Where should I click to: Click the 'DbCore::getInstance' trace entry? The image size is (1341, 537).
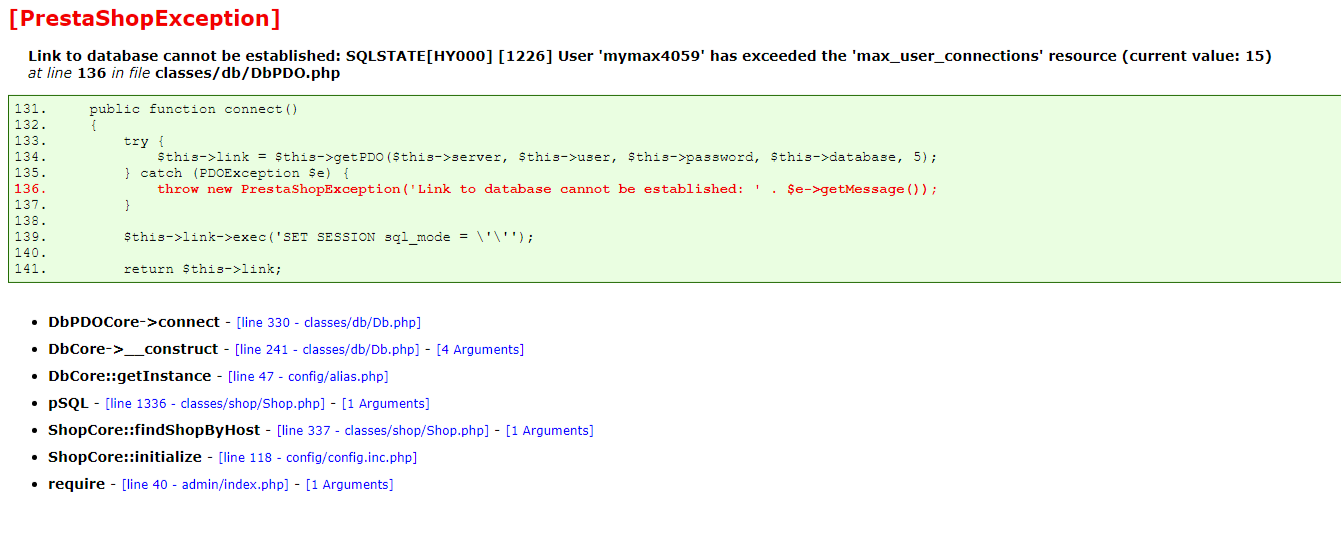pyautogui.click(x=130, y=376)
